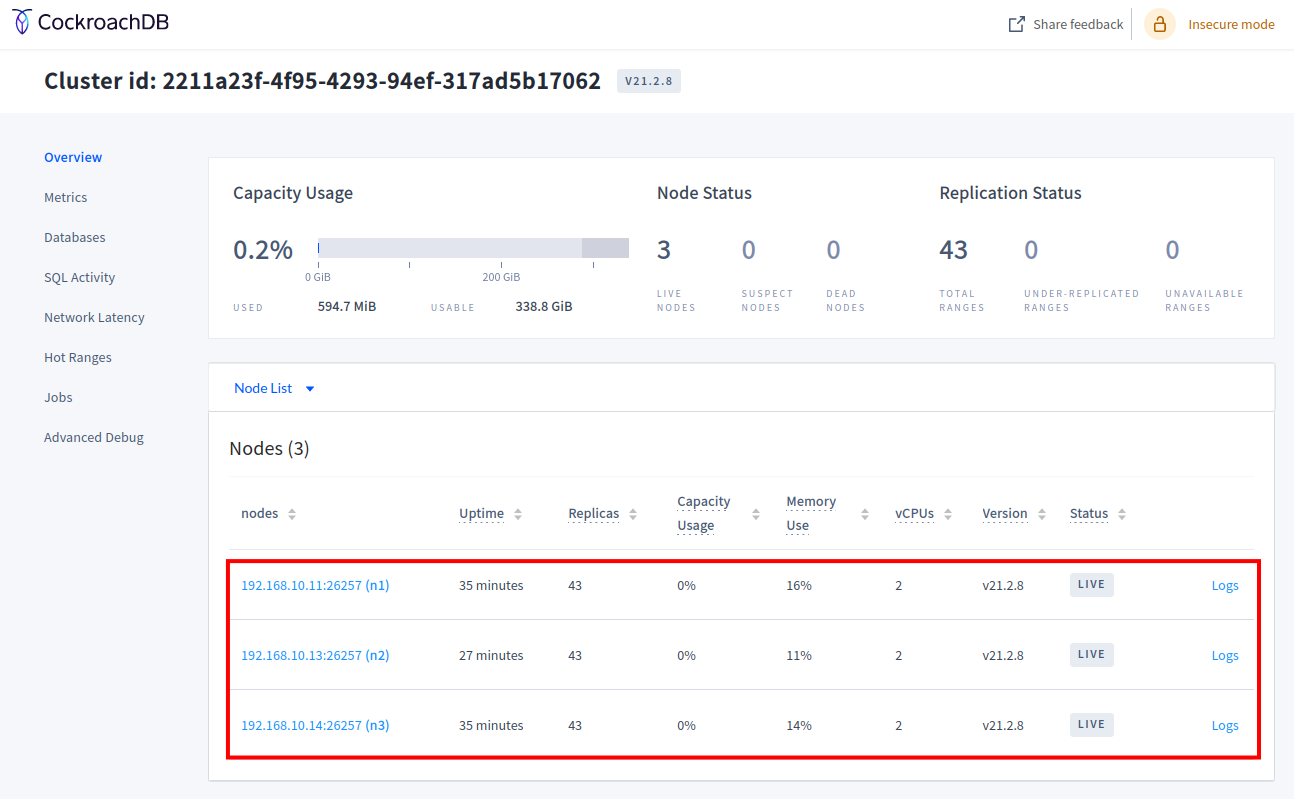The image size is (1294, 799).
Task: Go to Databases section
Action: tap(75, 237)
